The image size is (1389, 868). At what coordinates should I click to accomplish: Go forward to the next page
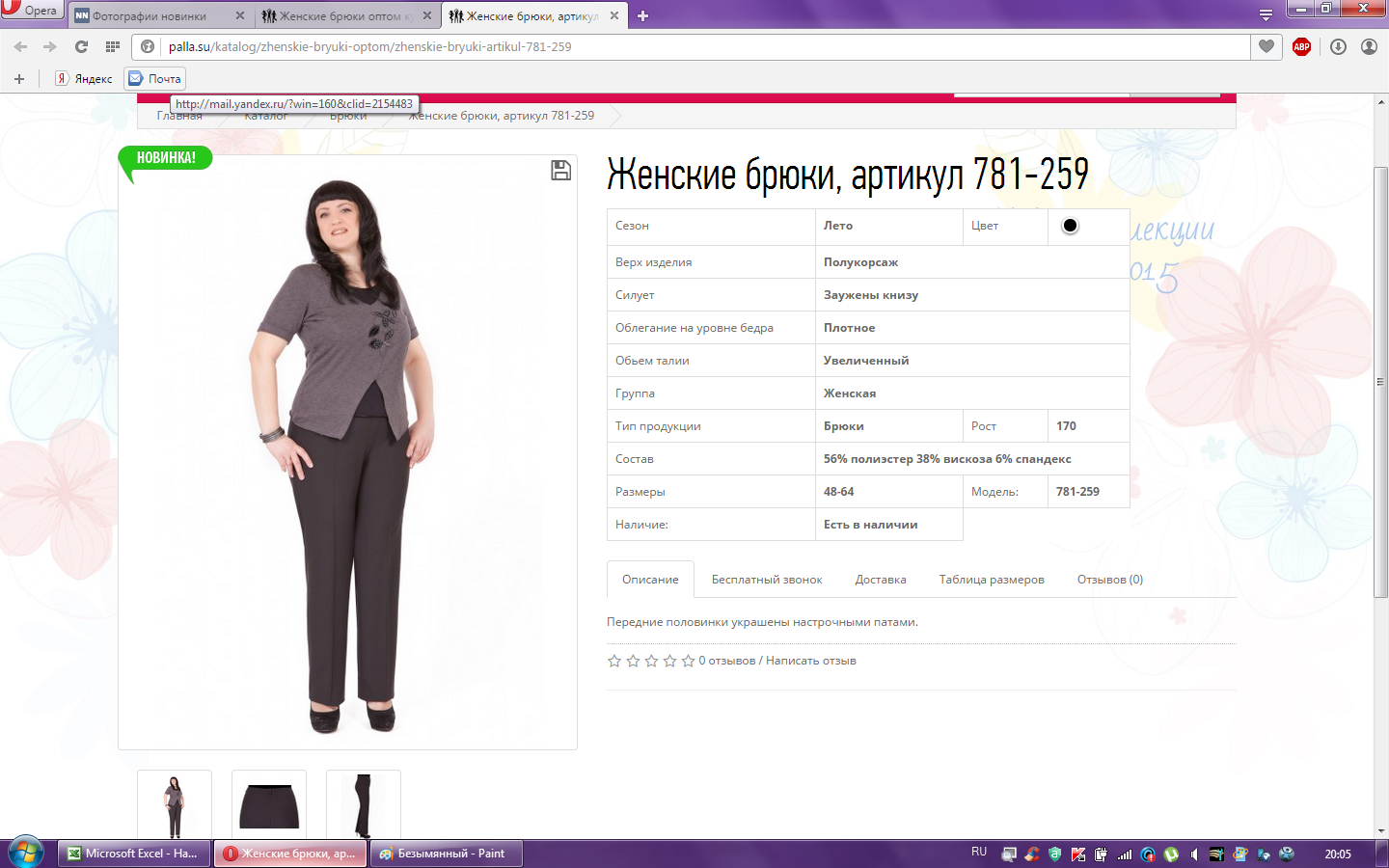(x=50, y=46)
